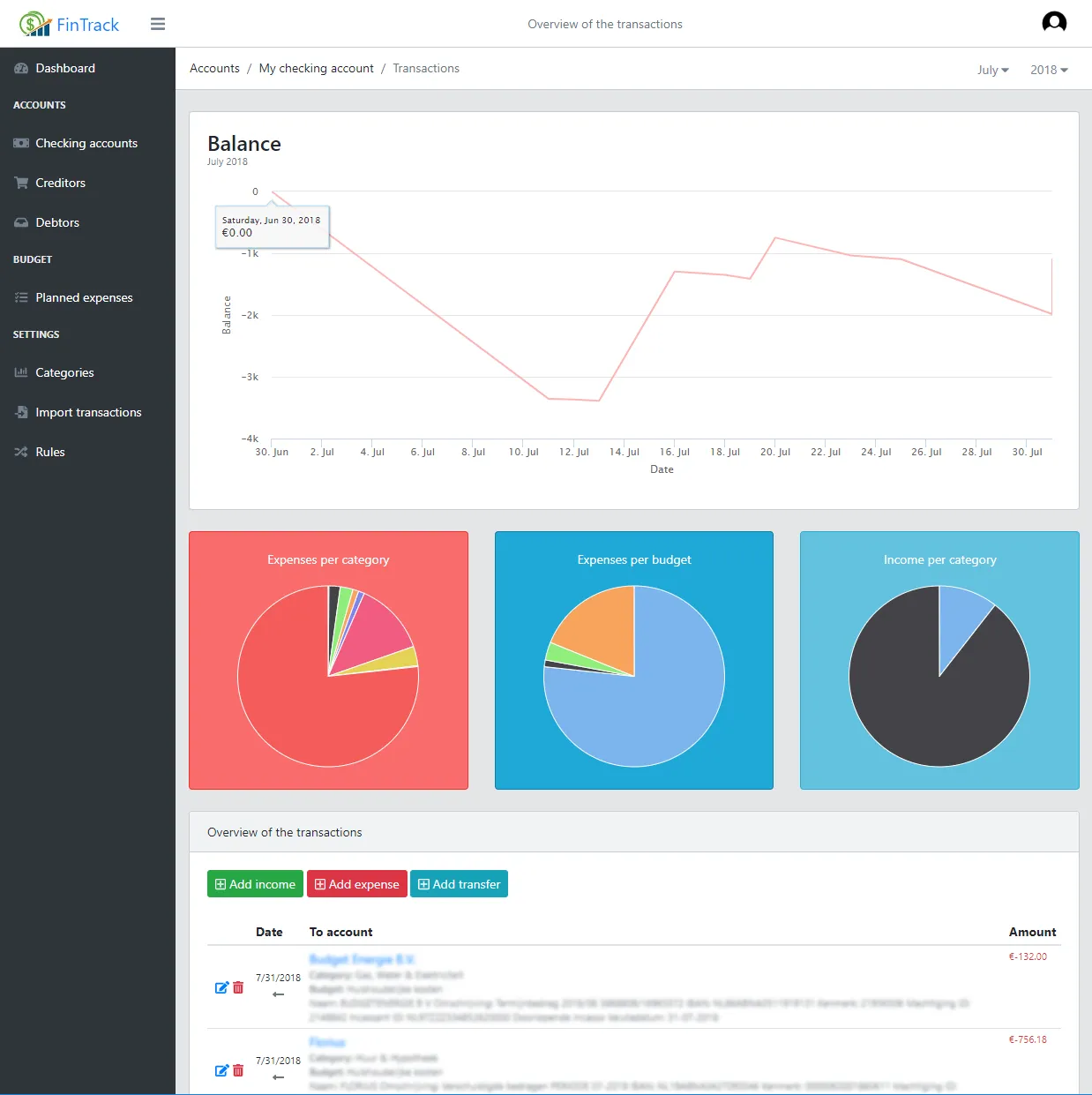Open the July month dropdown
Image resolution: width=1092 pixels, height=1095 pixels.
point(991,69)
